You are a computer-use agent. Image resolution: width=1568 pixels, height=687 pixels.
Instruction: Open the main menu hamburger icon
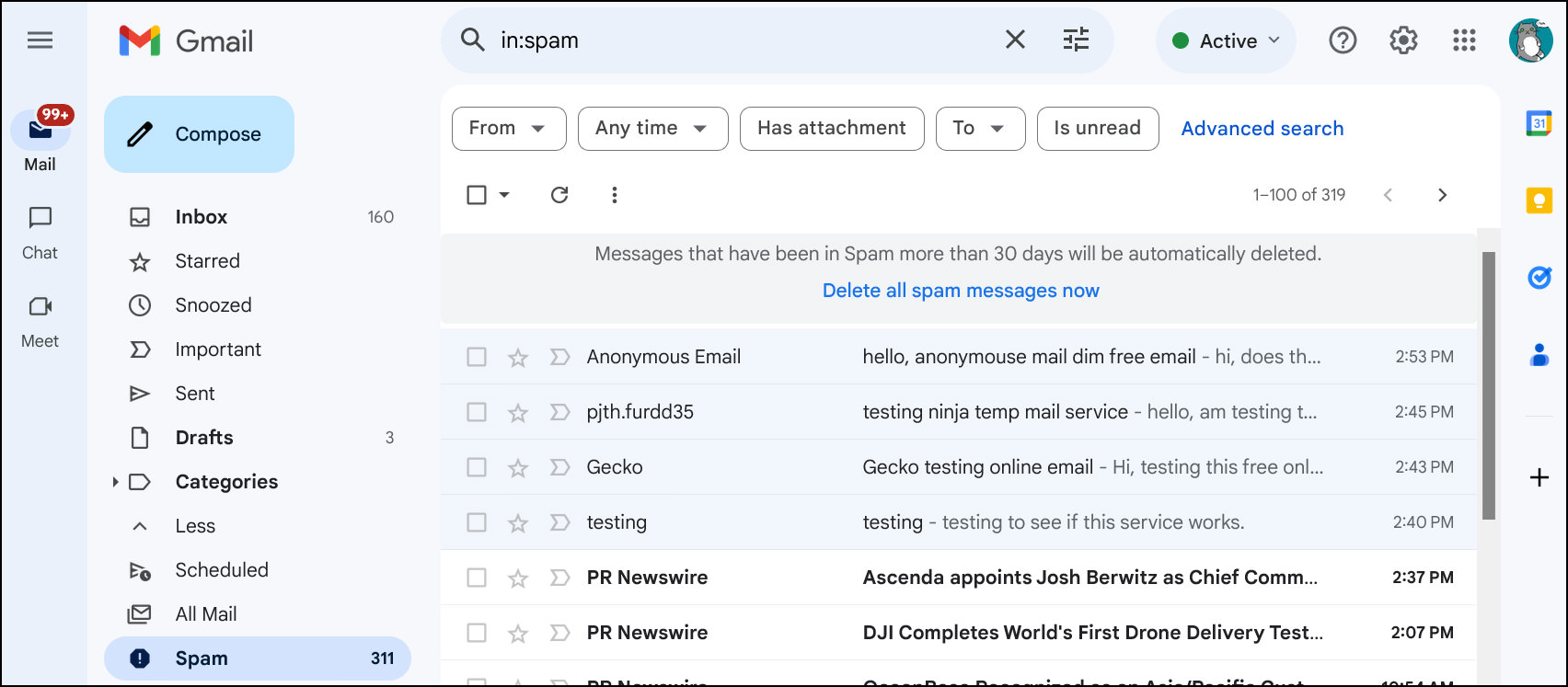[x=40, y=40]
